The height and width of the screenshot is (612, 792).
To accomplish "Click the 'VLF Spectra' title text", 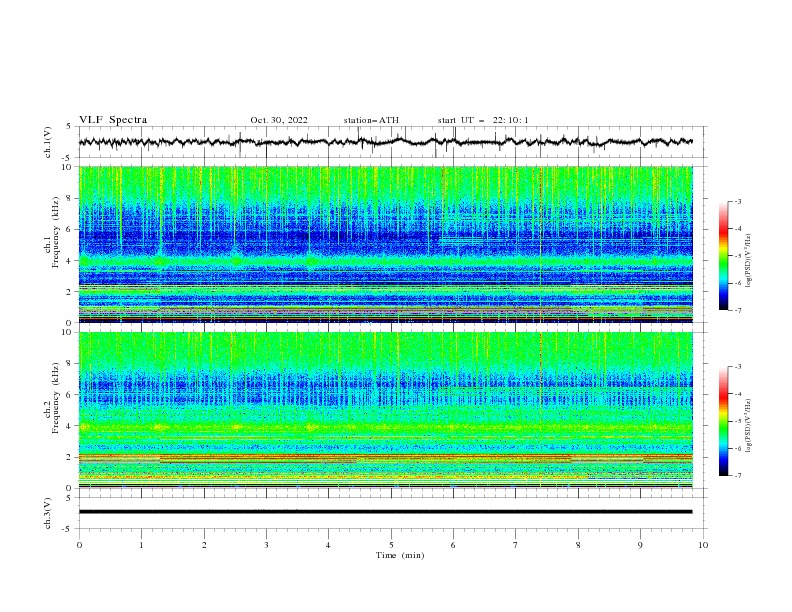I will (x=113, y=120).
